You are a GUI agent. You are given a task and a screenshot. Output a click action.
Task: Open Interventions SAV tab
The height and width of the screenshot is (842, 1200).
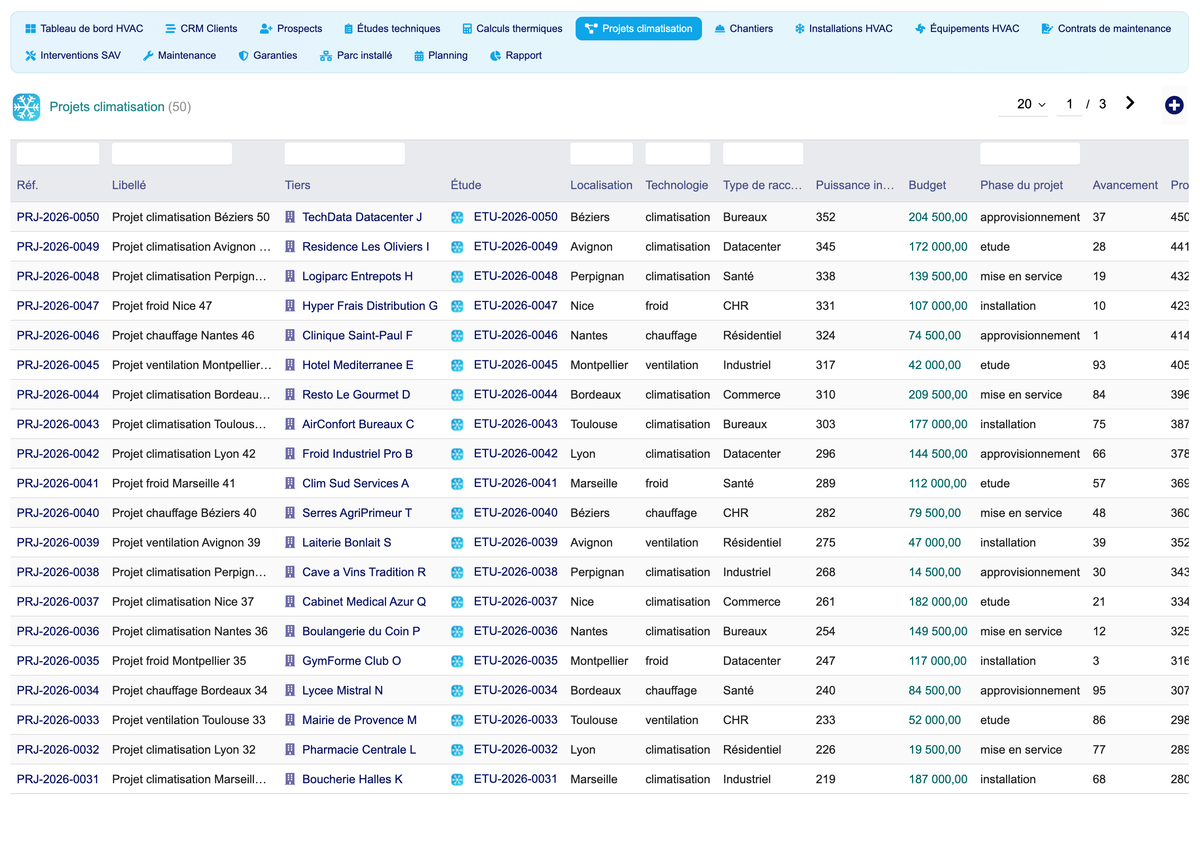72,56
